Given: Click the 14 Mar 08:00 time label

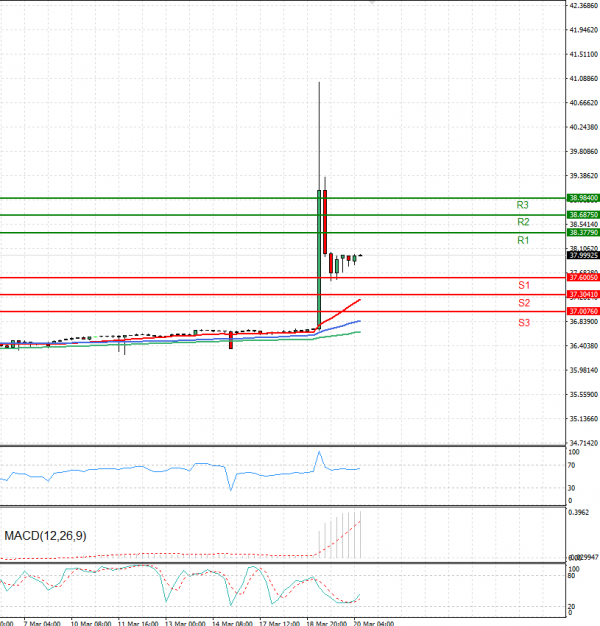Looking at the screenshot, I should coord(232,623).
